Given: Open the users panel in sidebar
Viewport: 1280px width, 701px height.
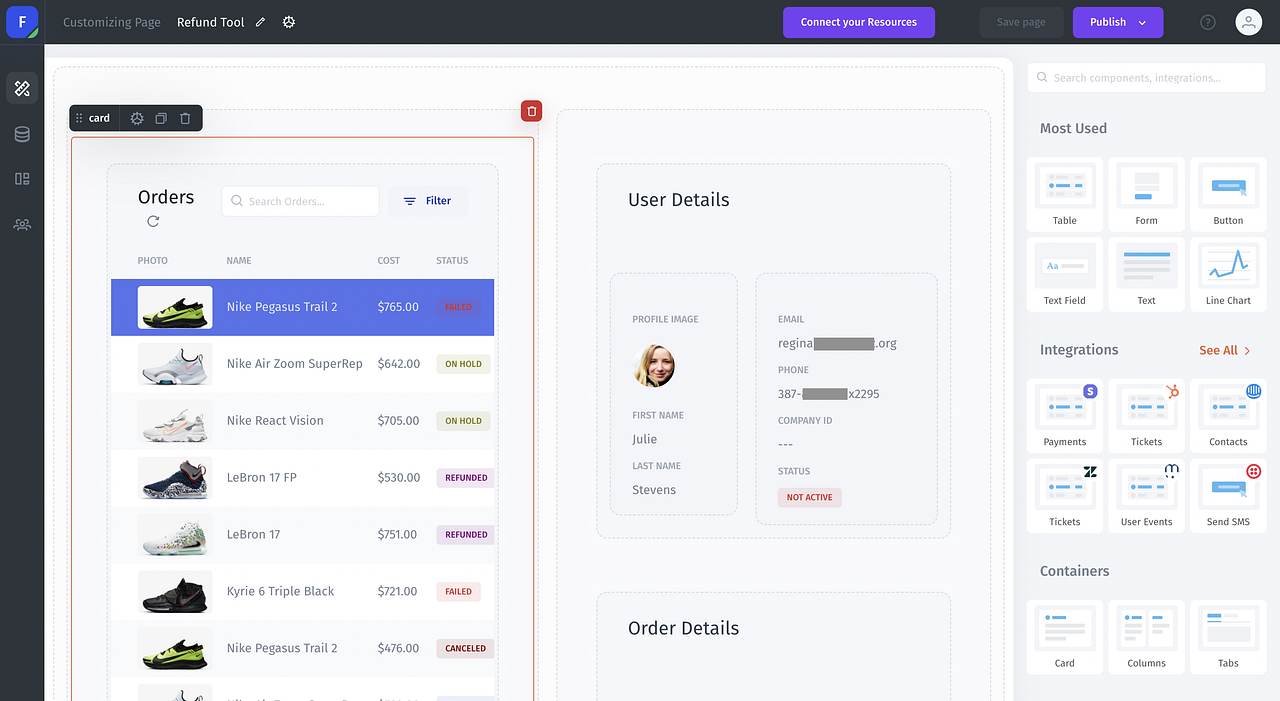Looking at the screenshot, I should point(22,224).
